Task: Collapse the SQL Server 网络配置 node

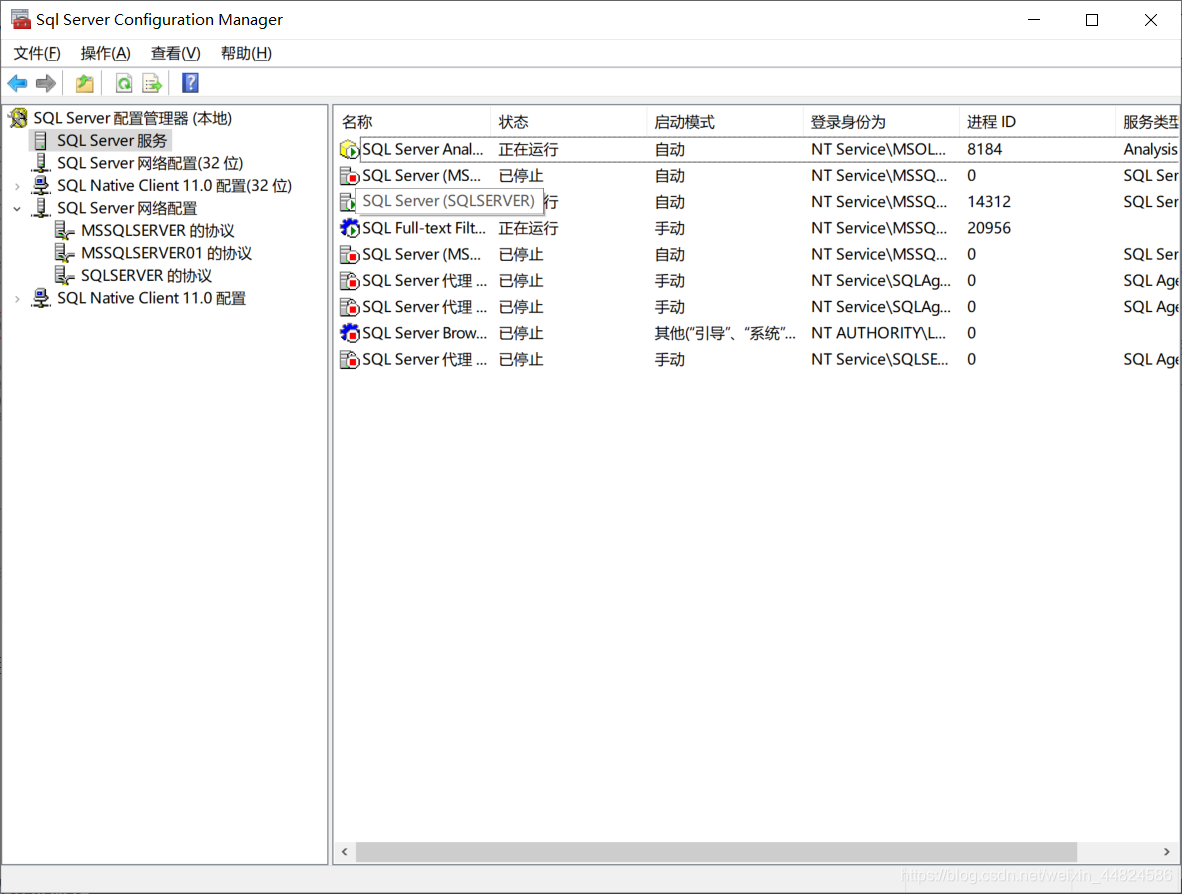Action: pyautogui.click(x=17, y=209)
